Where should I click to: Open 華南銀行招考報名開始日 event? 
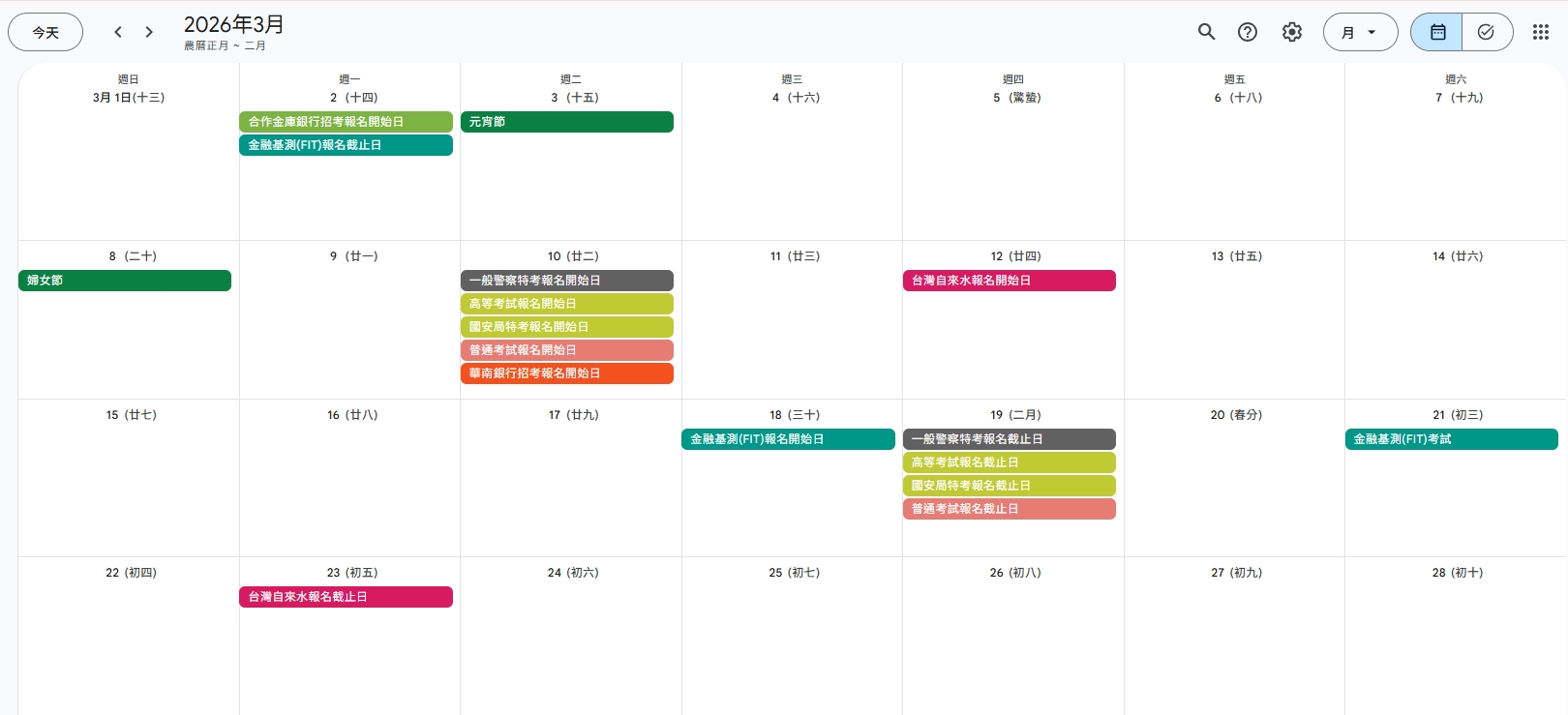[x=566, y=373]
